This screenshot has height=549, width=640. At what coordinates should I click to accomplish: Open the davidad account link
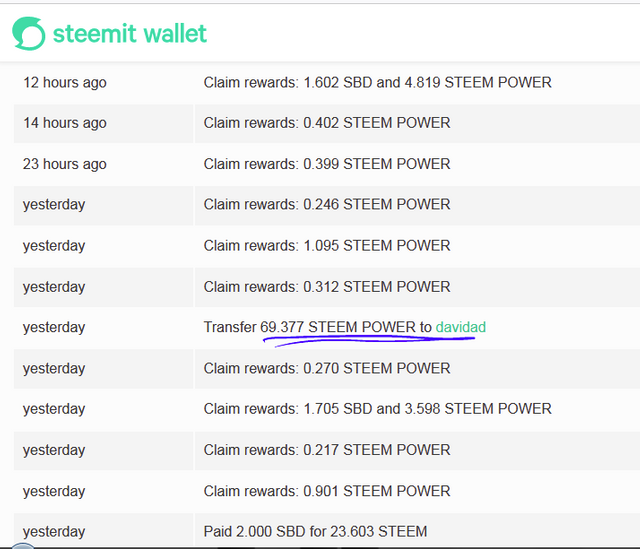tap(460, 327)
